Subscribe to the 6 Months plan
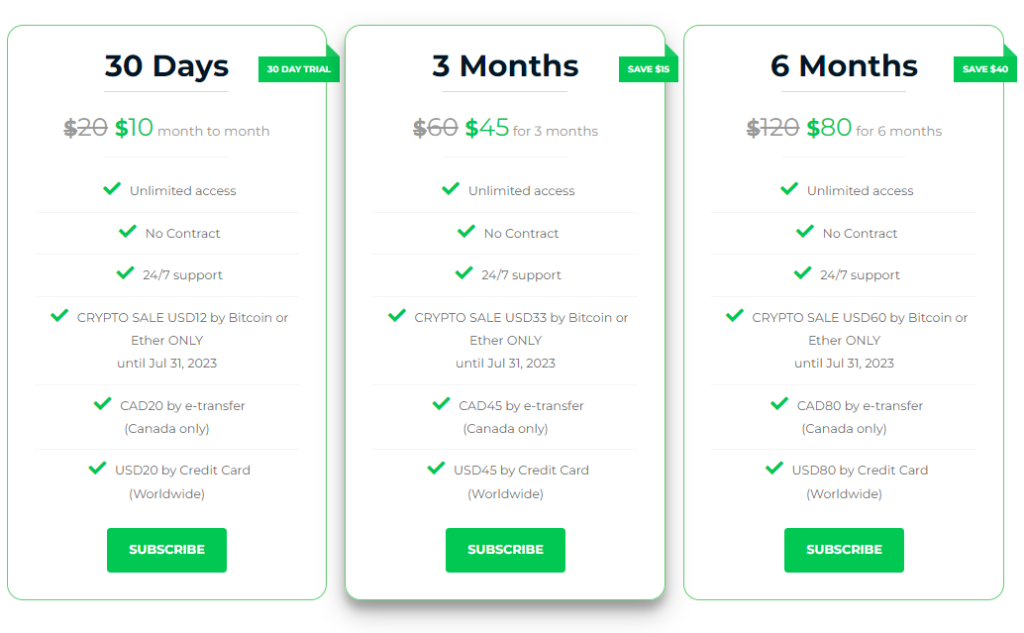The image size is (1024, 633). 843,549
